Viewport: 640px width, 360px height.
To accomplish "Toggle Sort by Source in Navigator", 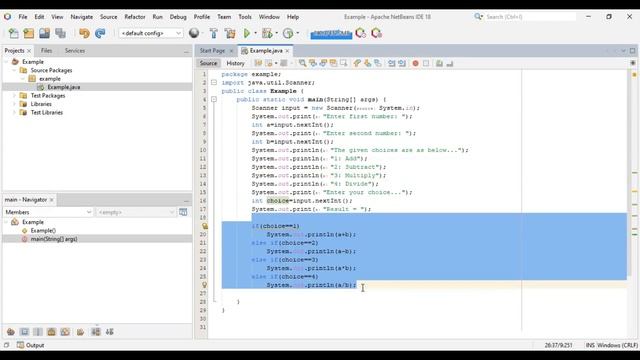I will [109, 332].
